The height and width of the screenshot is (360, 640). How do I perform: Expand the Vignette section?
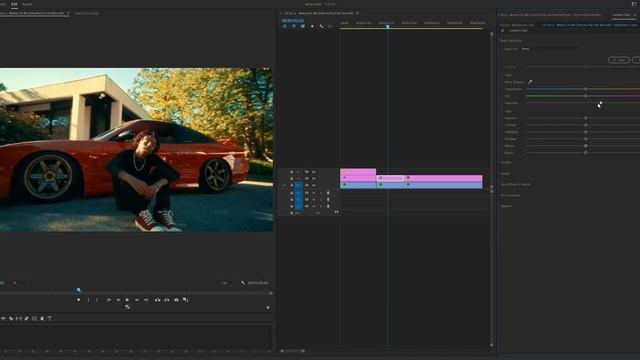506,206
